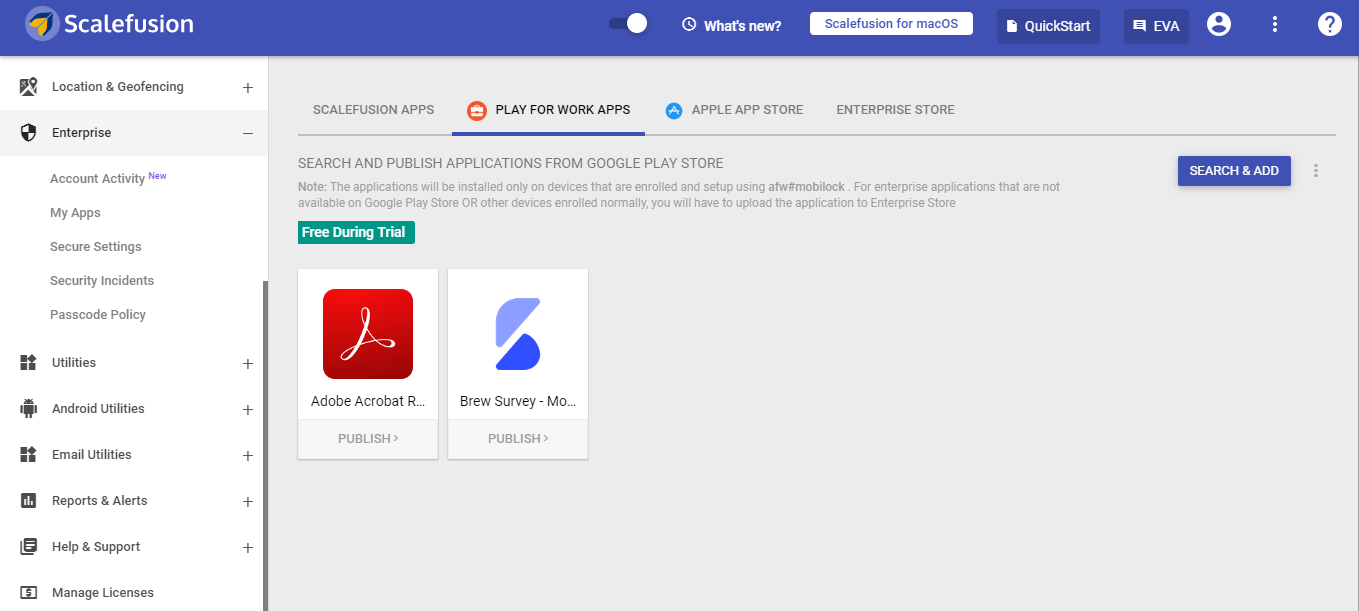The width and height of the screenshot is (1359, 611).
Task: Expand the Reports & Alerts section
Action: [248, 502]
